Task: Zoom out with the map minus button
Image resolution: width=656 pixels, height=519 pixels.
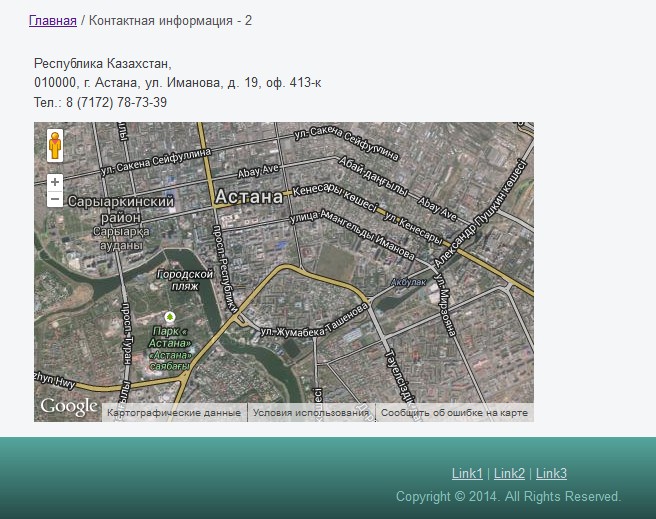Action: tap(55, 199)
